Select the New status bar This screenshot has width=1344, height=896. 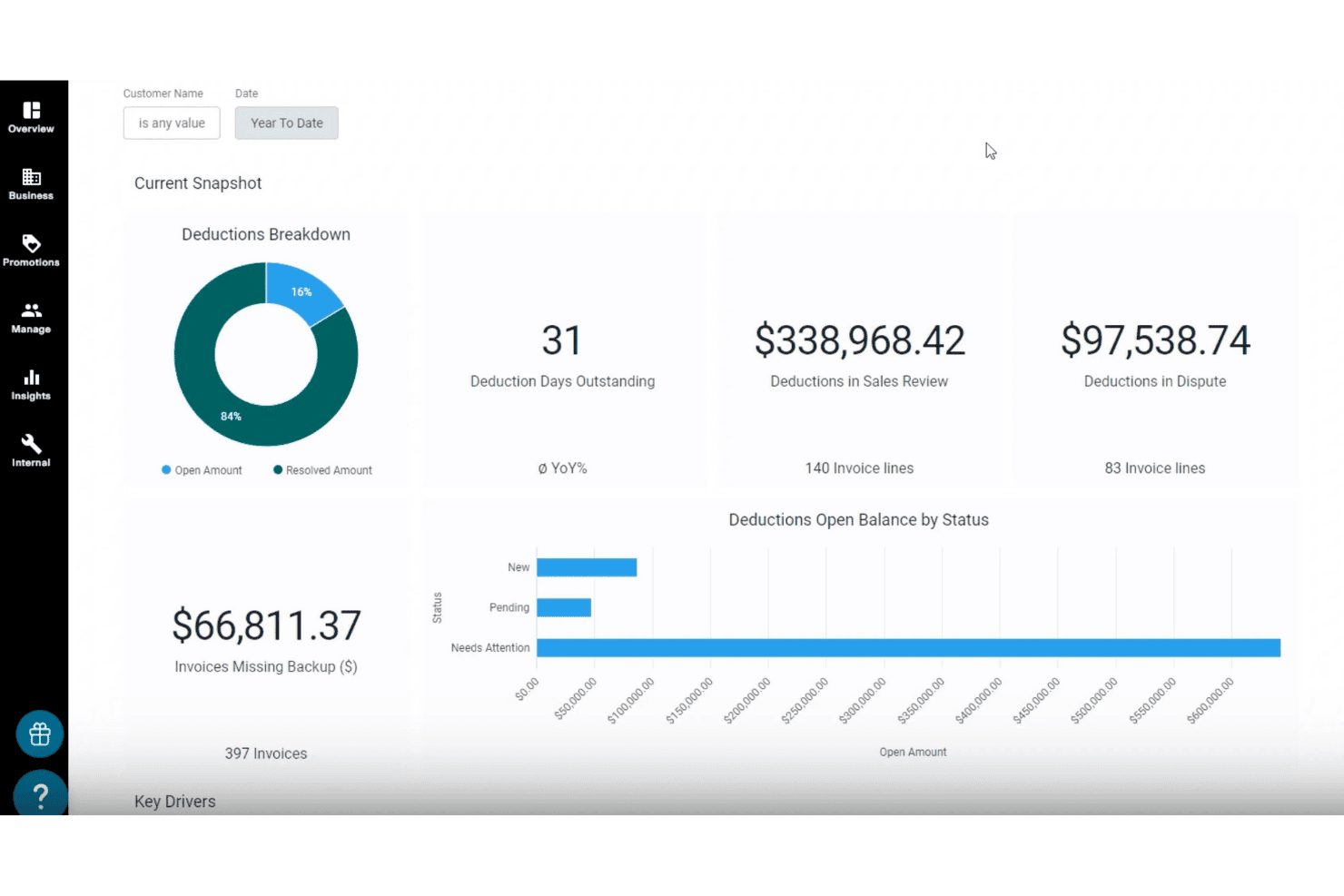587,567
